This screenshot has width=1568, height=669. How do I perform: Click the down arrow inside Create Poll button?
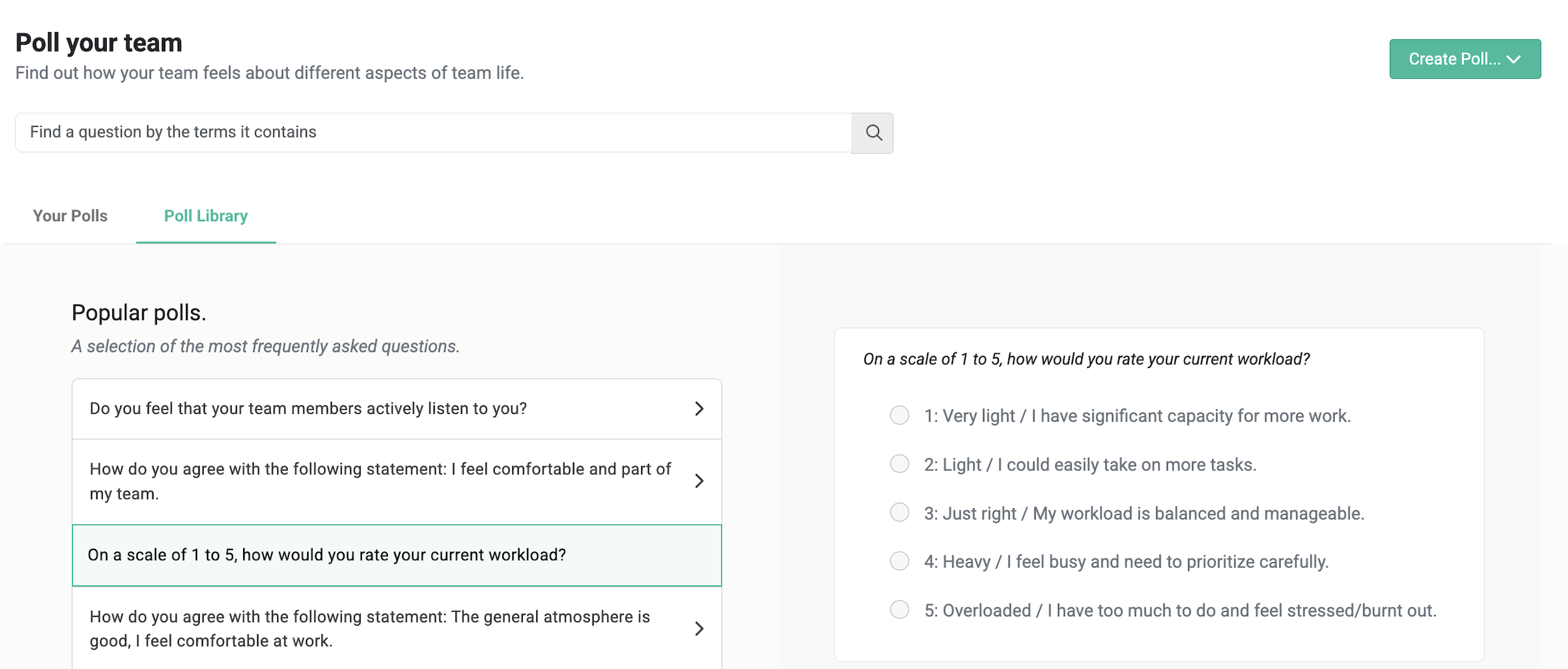(x=1515, y=59)
